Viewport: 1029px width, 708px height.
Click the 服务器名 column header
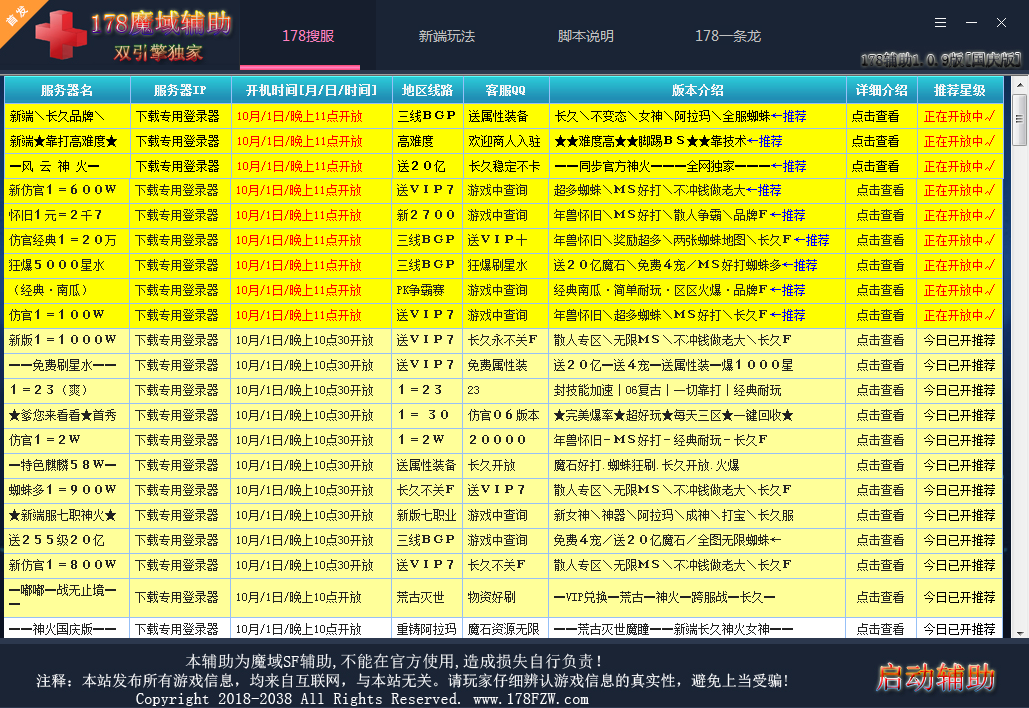pos(66,89)
